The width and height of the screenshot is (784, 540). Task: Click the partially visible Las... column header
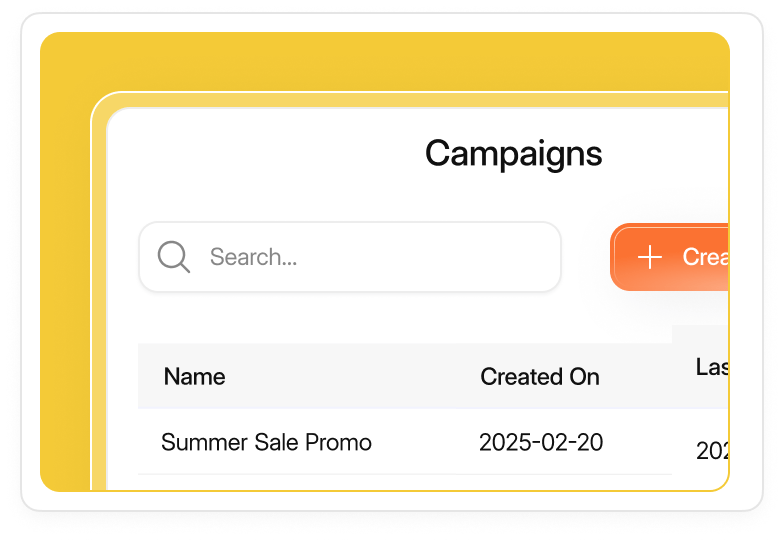tap(711, 367)
